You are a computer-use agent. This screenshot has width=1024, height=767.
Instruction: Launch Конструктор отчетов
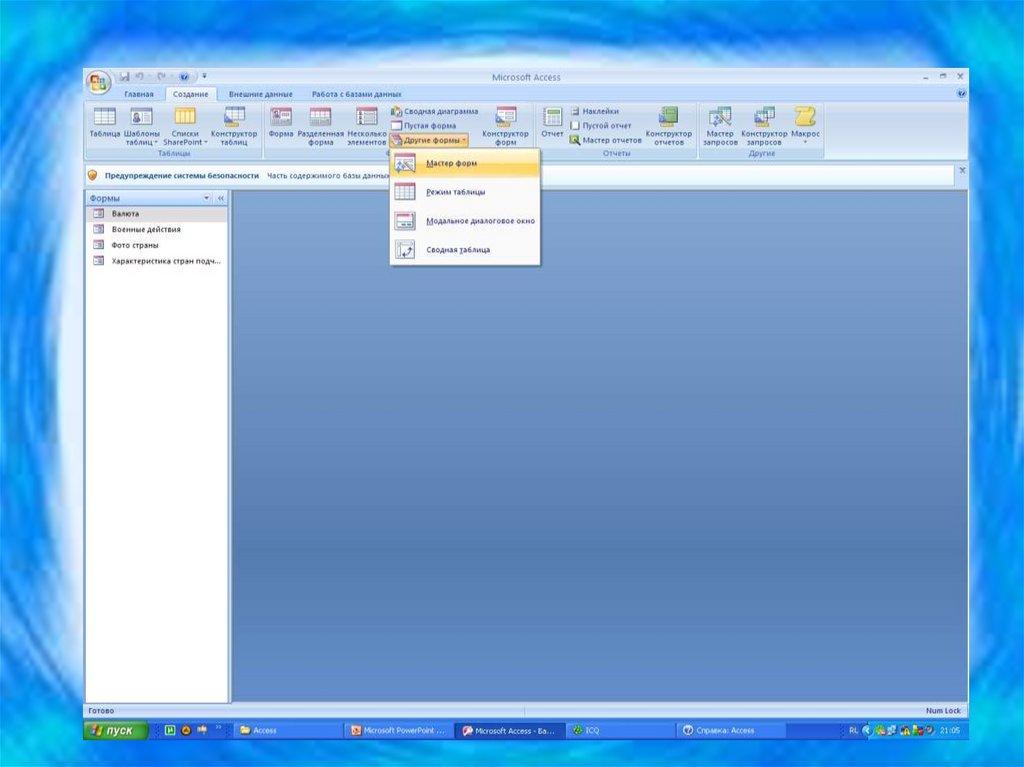click(668, 124)
